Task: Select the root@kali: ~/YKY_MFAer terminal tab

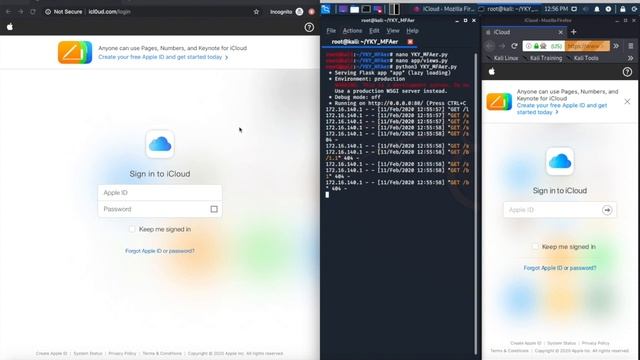Action: point(364,42)
